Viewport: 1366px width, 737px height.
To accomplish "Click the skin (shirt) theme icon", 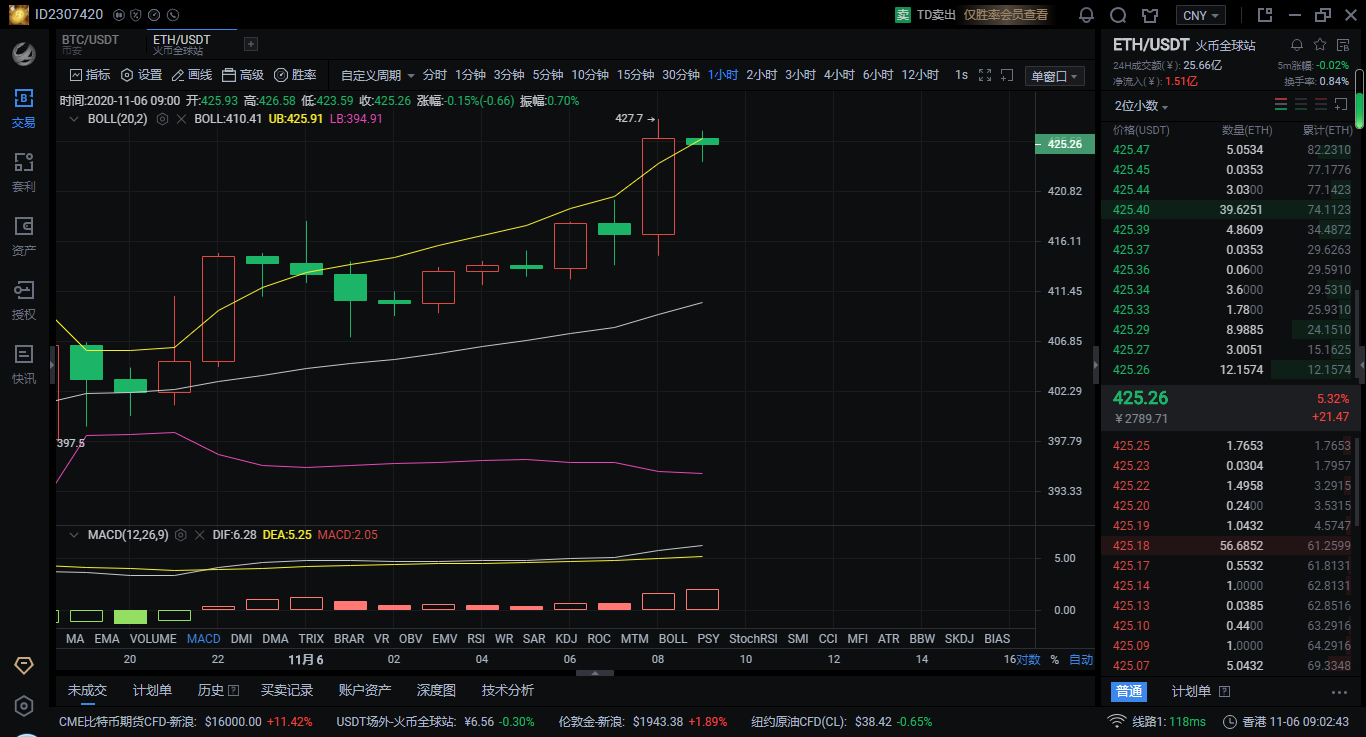I will [x=1150, y=15].
